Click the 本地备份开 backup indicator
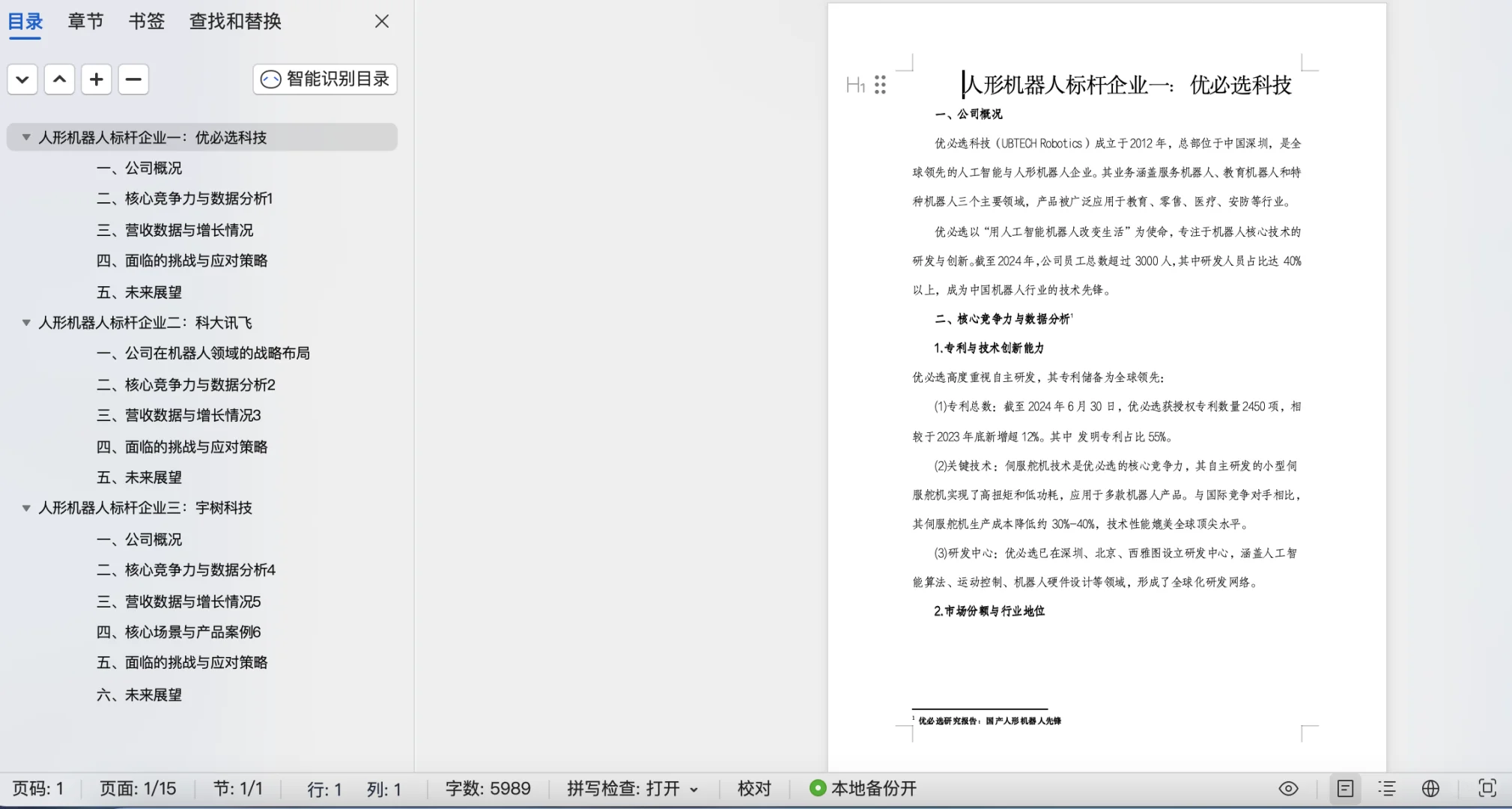The height and width of the screenshot is (809, 1512). click(863, 789)
